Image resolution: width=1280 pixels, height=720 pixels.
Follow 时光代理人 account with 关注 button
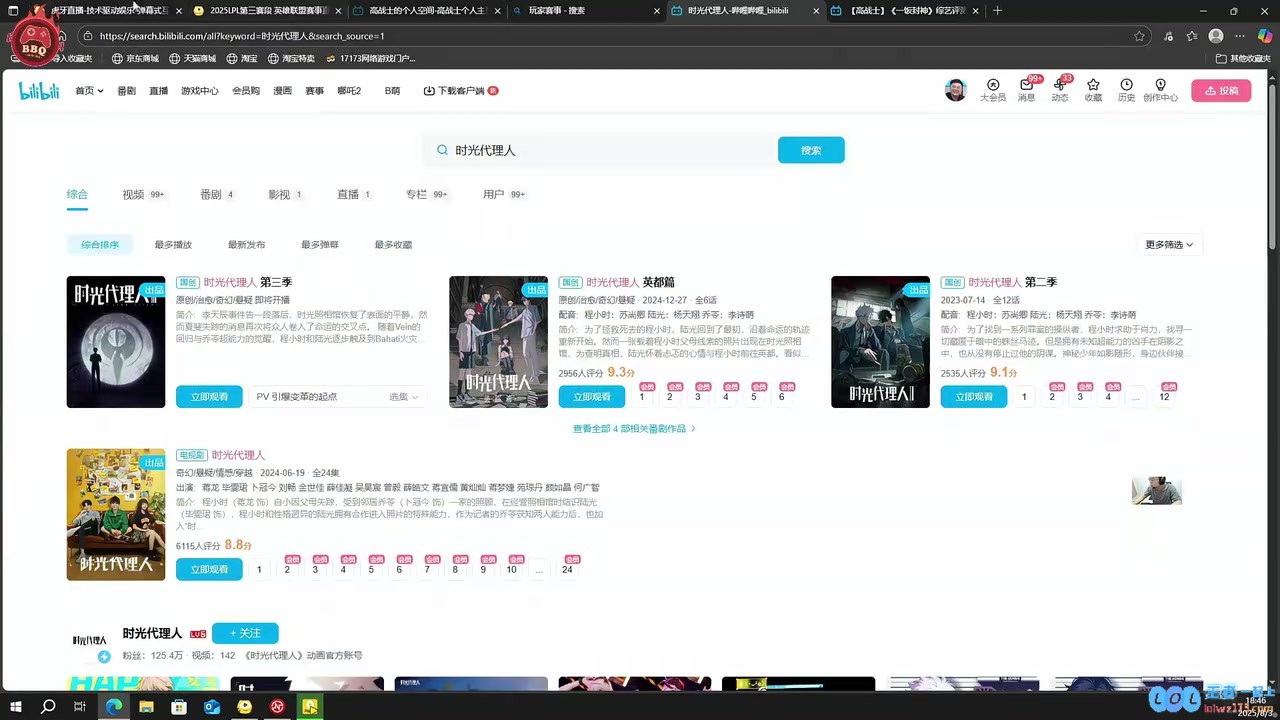pos(245,633)
